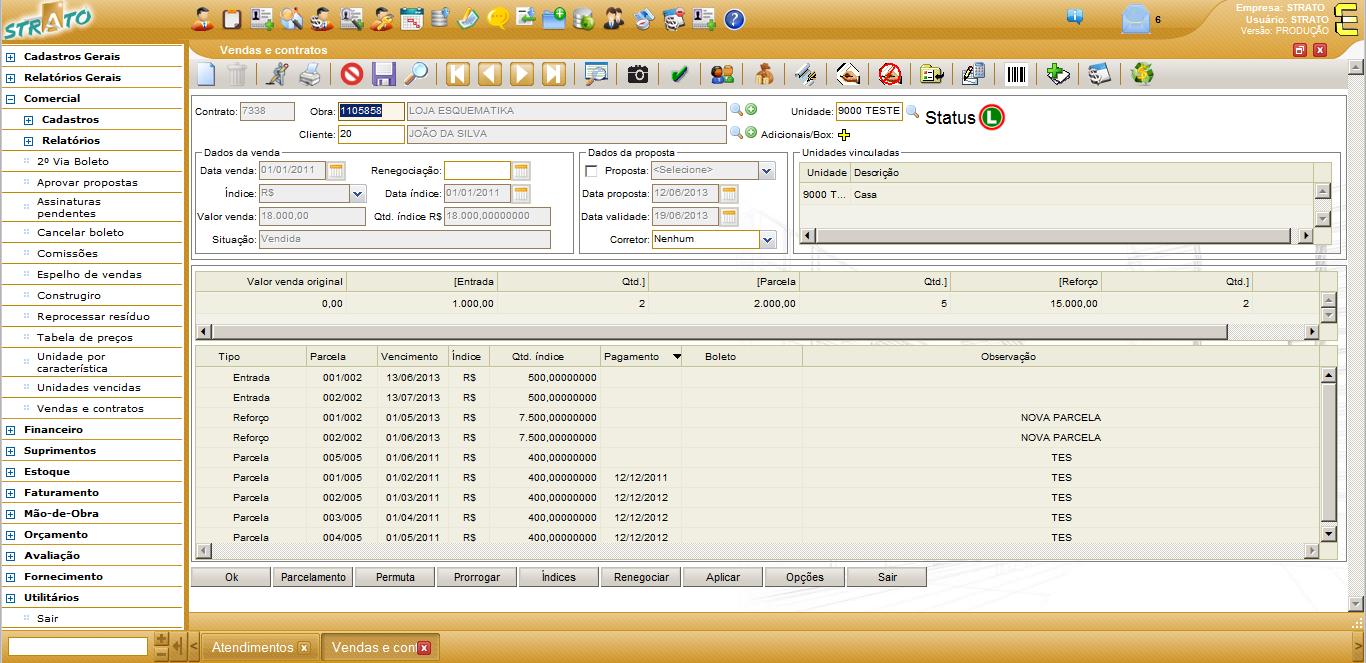Click the Prorrogar button
Viewport: 1366px width, 663px height.
[x=477, y=577]
